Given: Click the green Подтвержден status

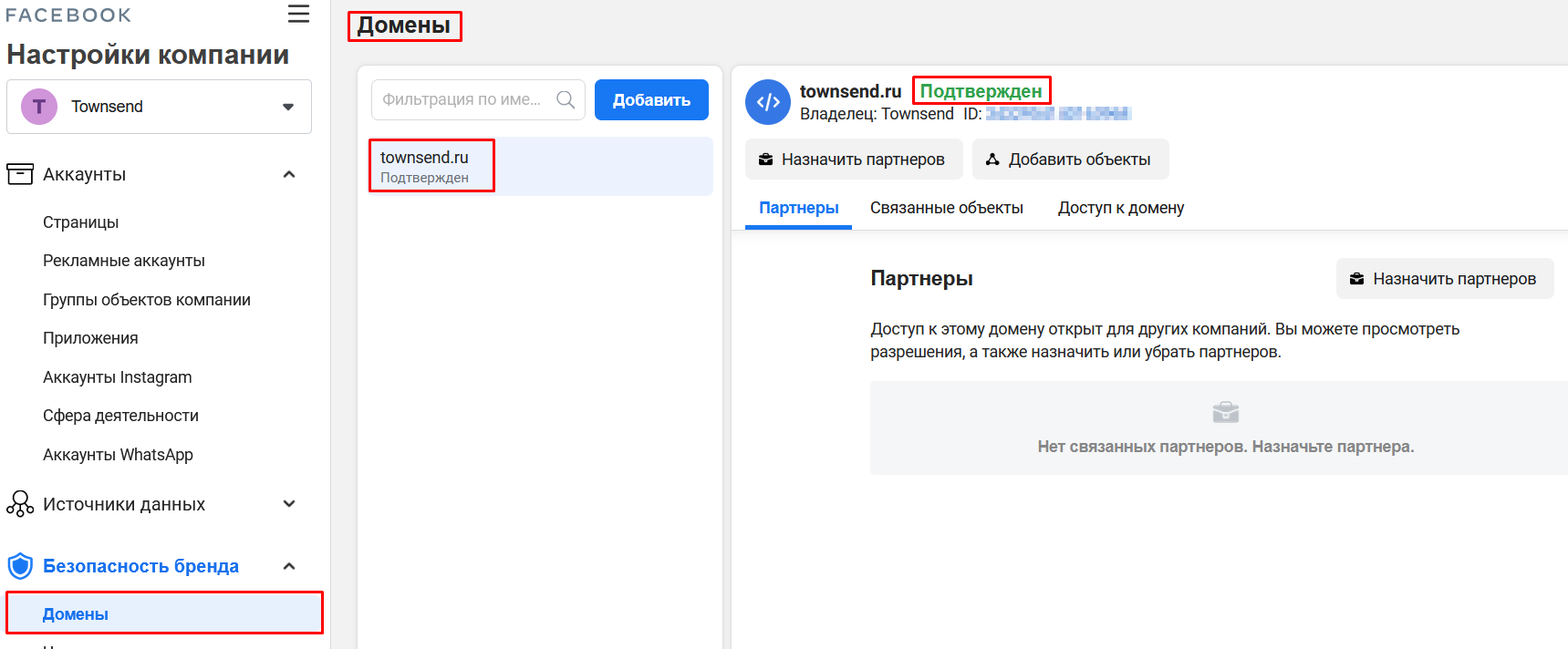Looking at the screenshot, I should (981, 91).
